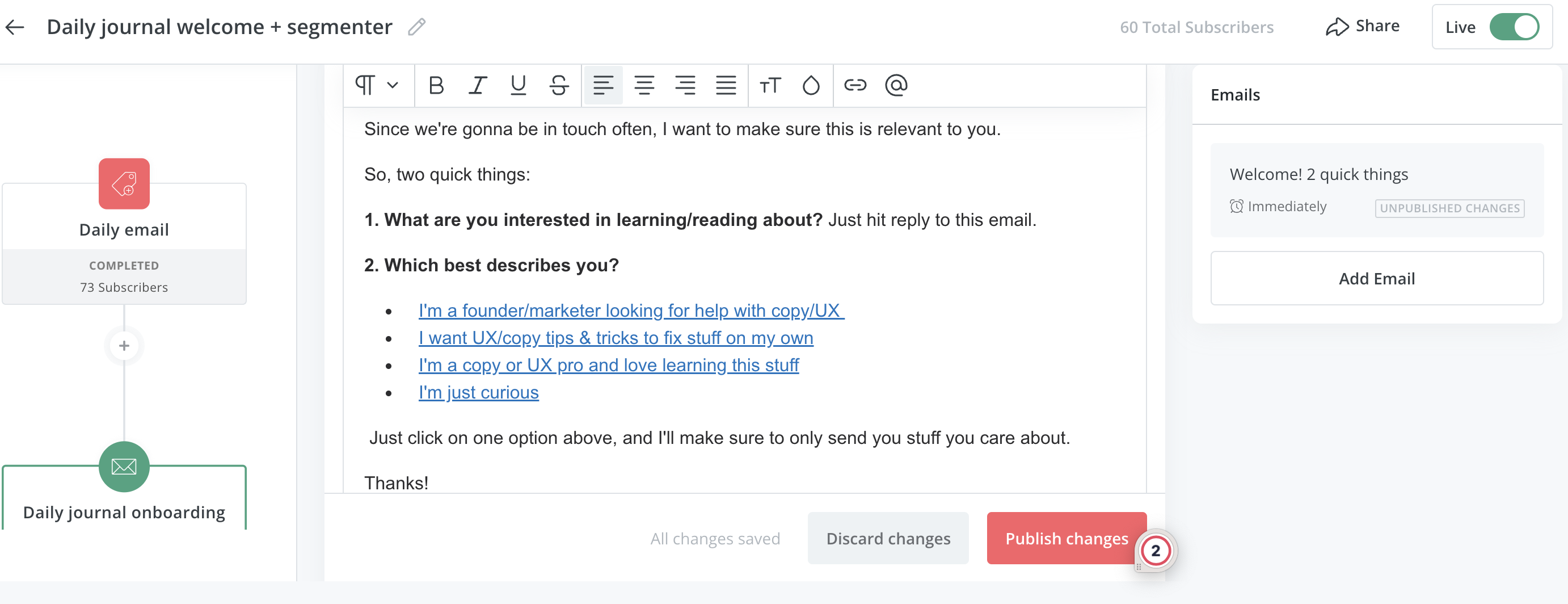This screenshot has height=604, width=1568.
Task: Open the text color droplet tool
Action: pos(811,85)
